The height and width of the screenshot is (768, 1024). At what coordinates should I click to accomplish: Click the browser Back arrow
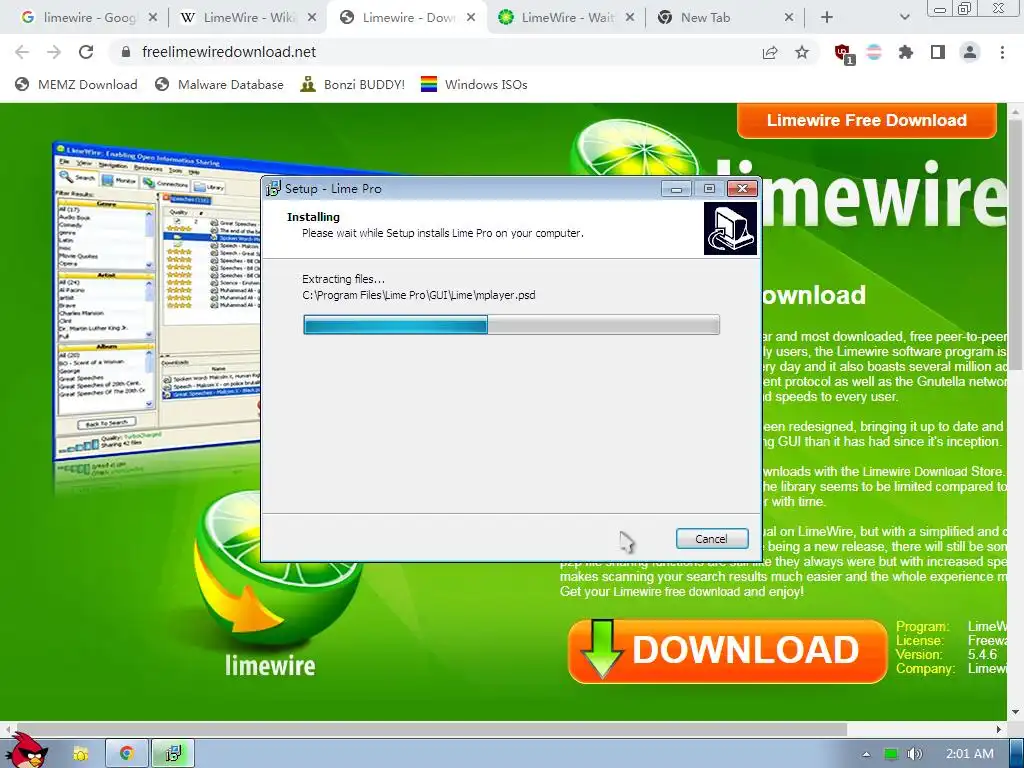click(22, 52)
